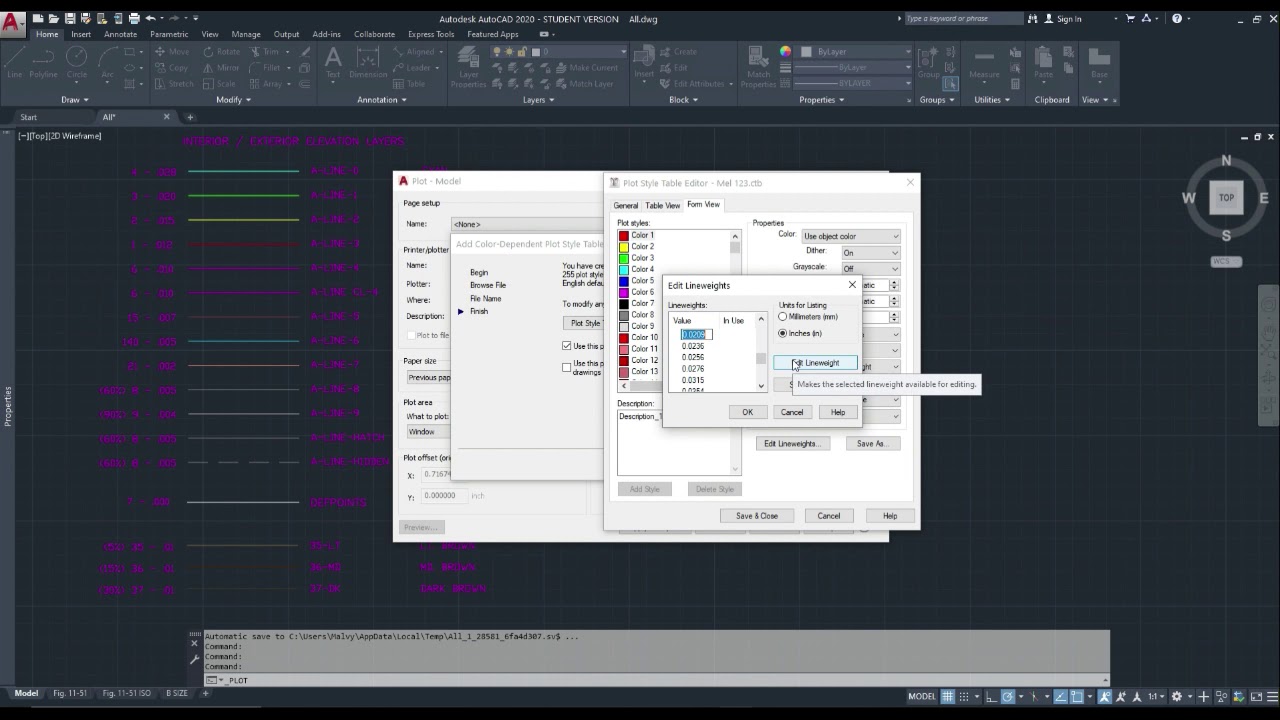The image size is (1280, 720).
Task: Click the Undo arrow in quick access toolbar
Action: [151, 18]
